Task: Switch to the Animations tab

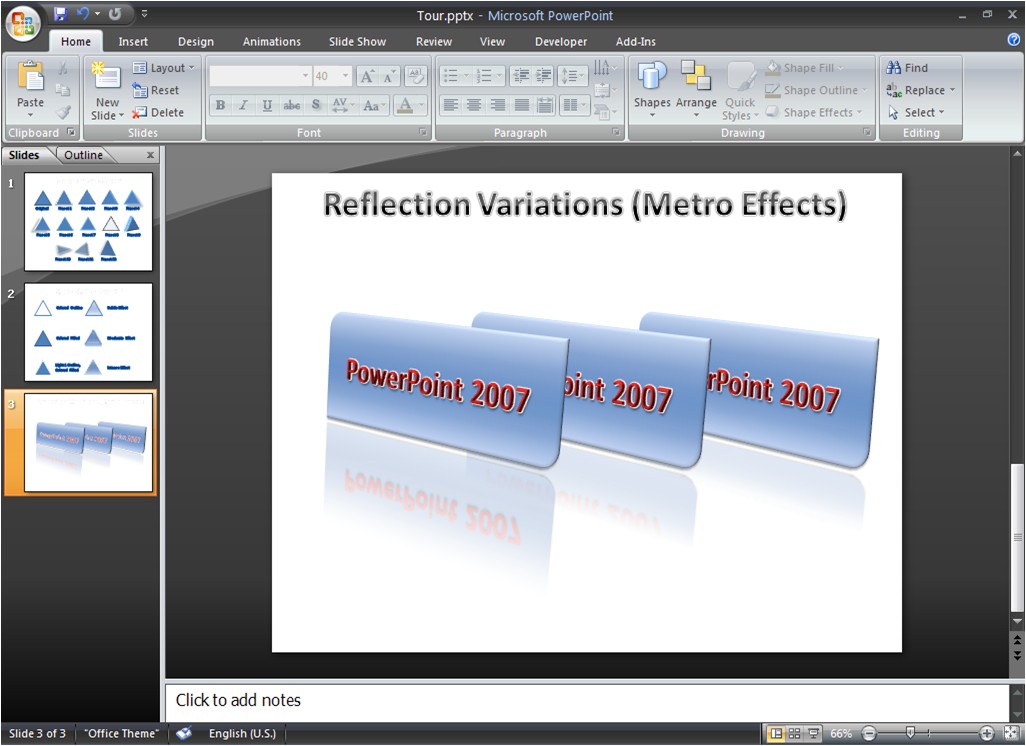Action: click(x=272, y=41)
